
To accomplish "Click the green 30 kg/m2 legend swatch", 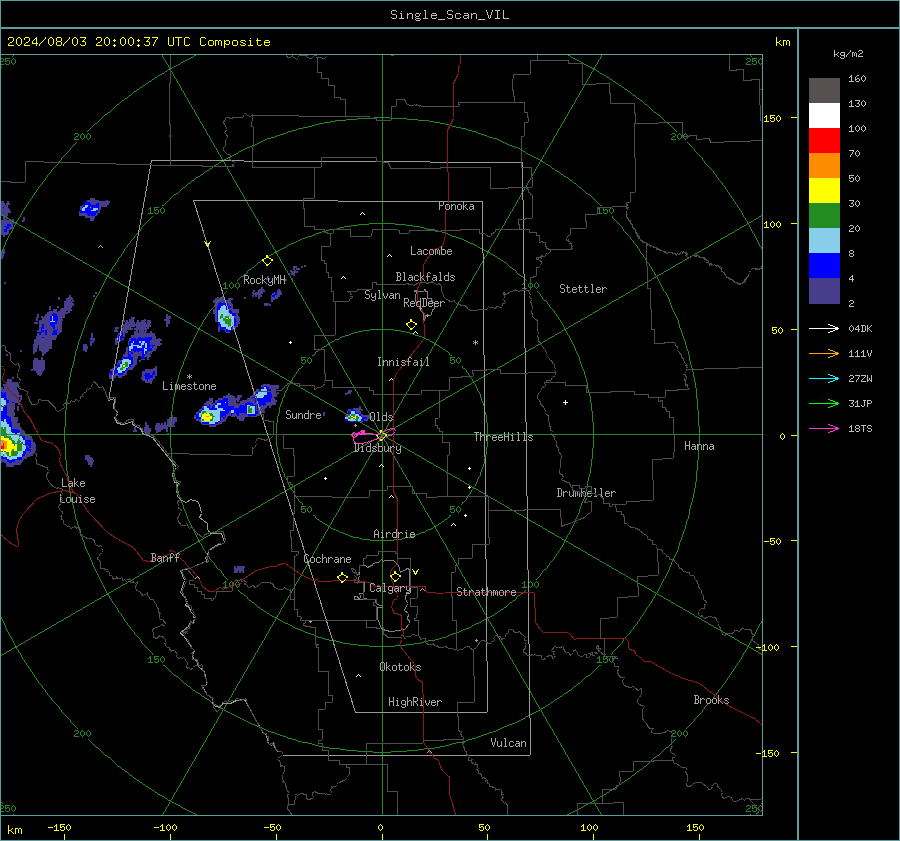I will pos(824,215).
